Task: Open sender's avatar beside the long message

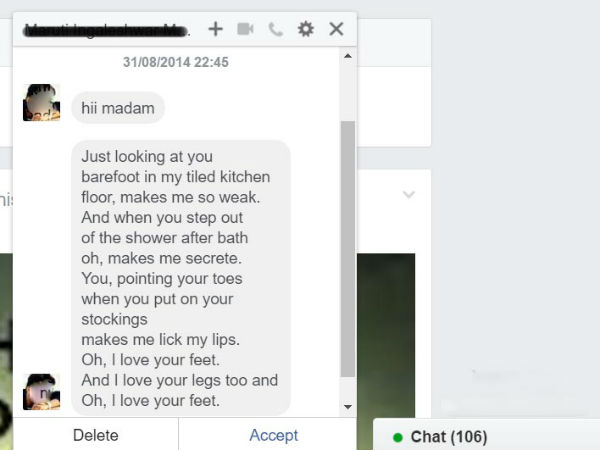Action: pos(41,392)
